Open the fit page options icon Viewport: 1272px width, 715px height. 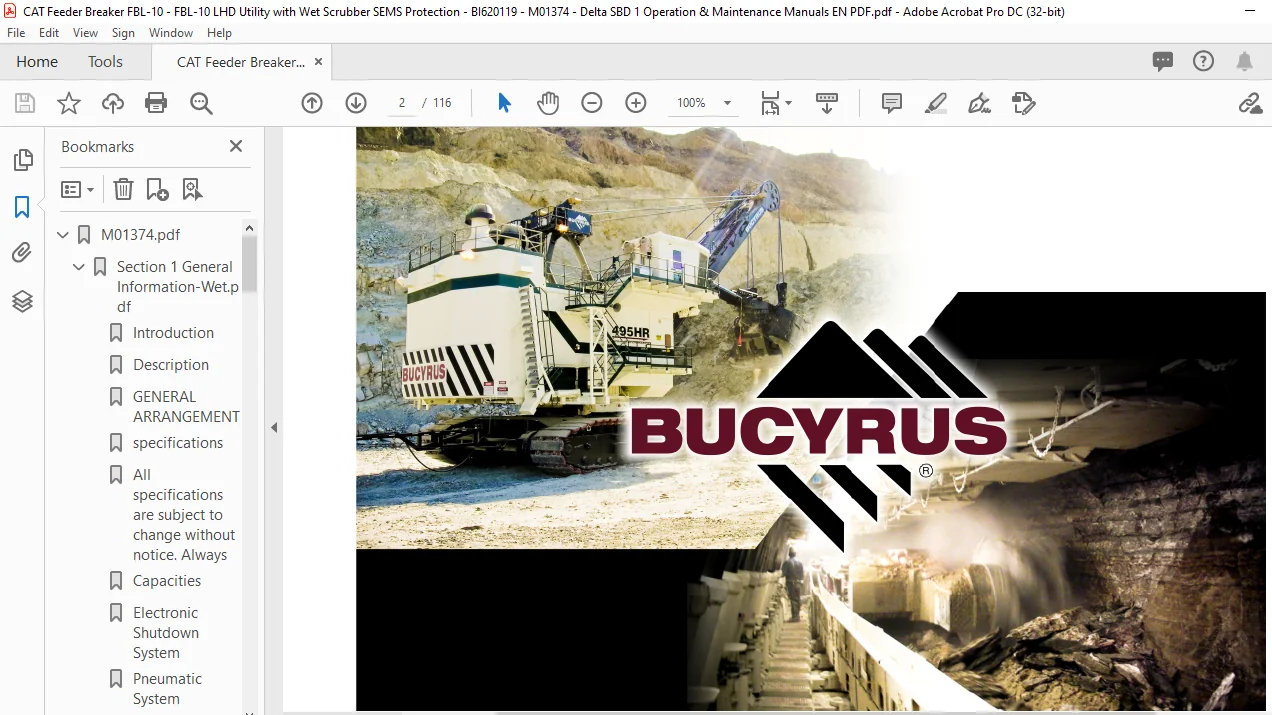click(x=776, y=103)
